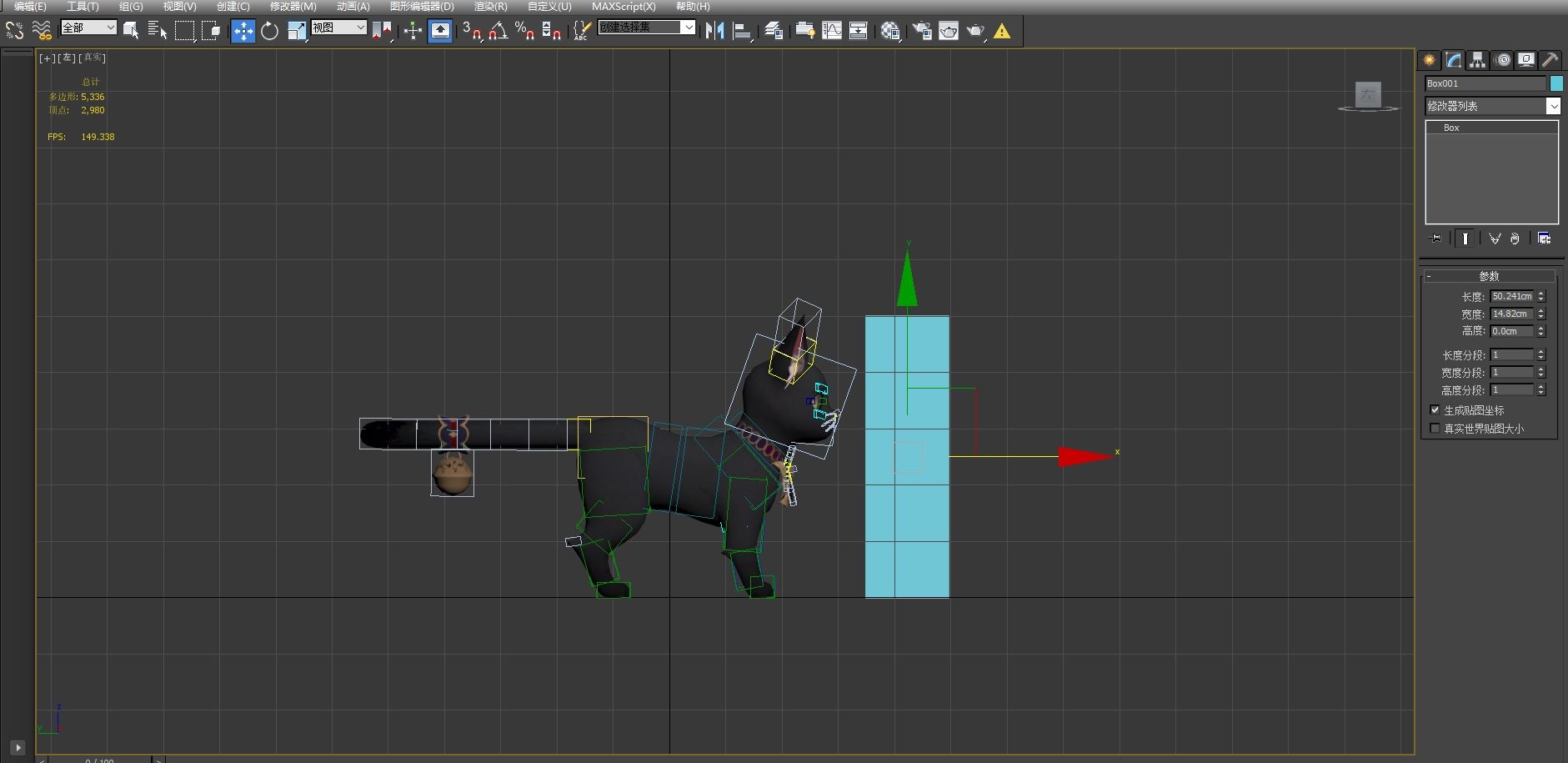Screen dimensions: 1568x763
Task: Toggle Spinner Snap
Action: (551, 31)
